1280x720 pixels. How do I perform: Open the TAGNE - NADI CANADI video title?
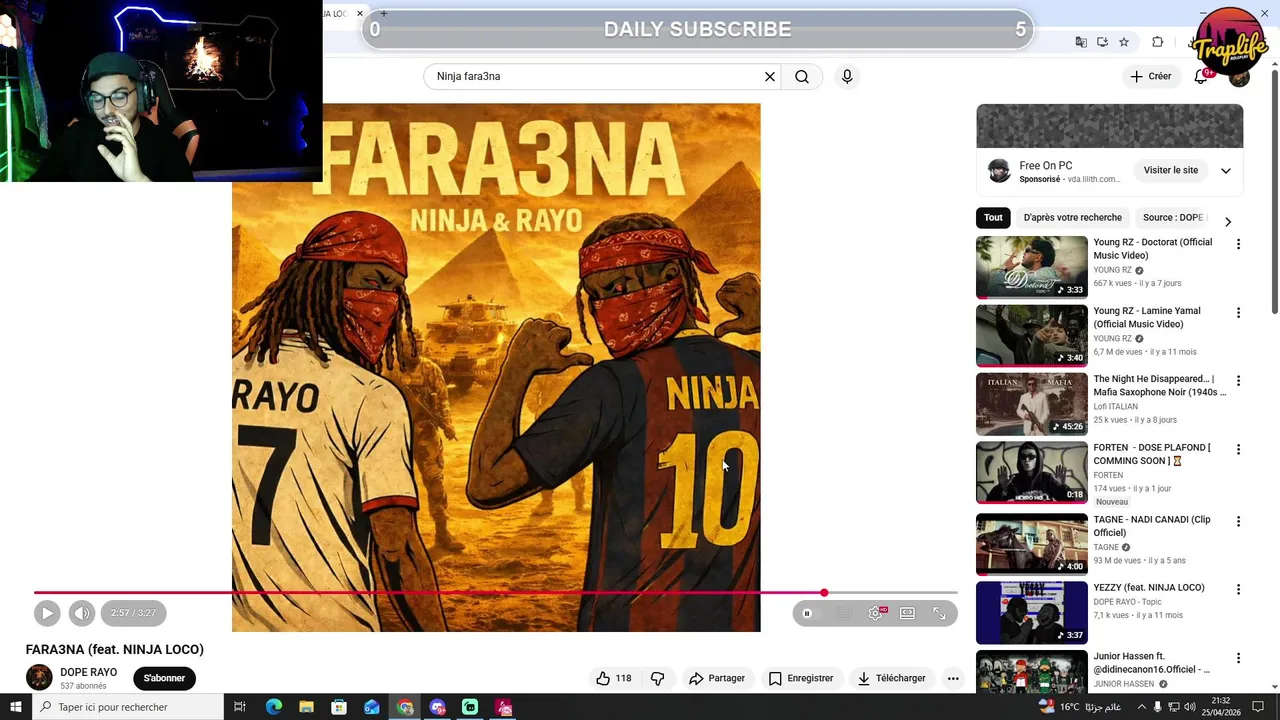point(1151,526)
